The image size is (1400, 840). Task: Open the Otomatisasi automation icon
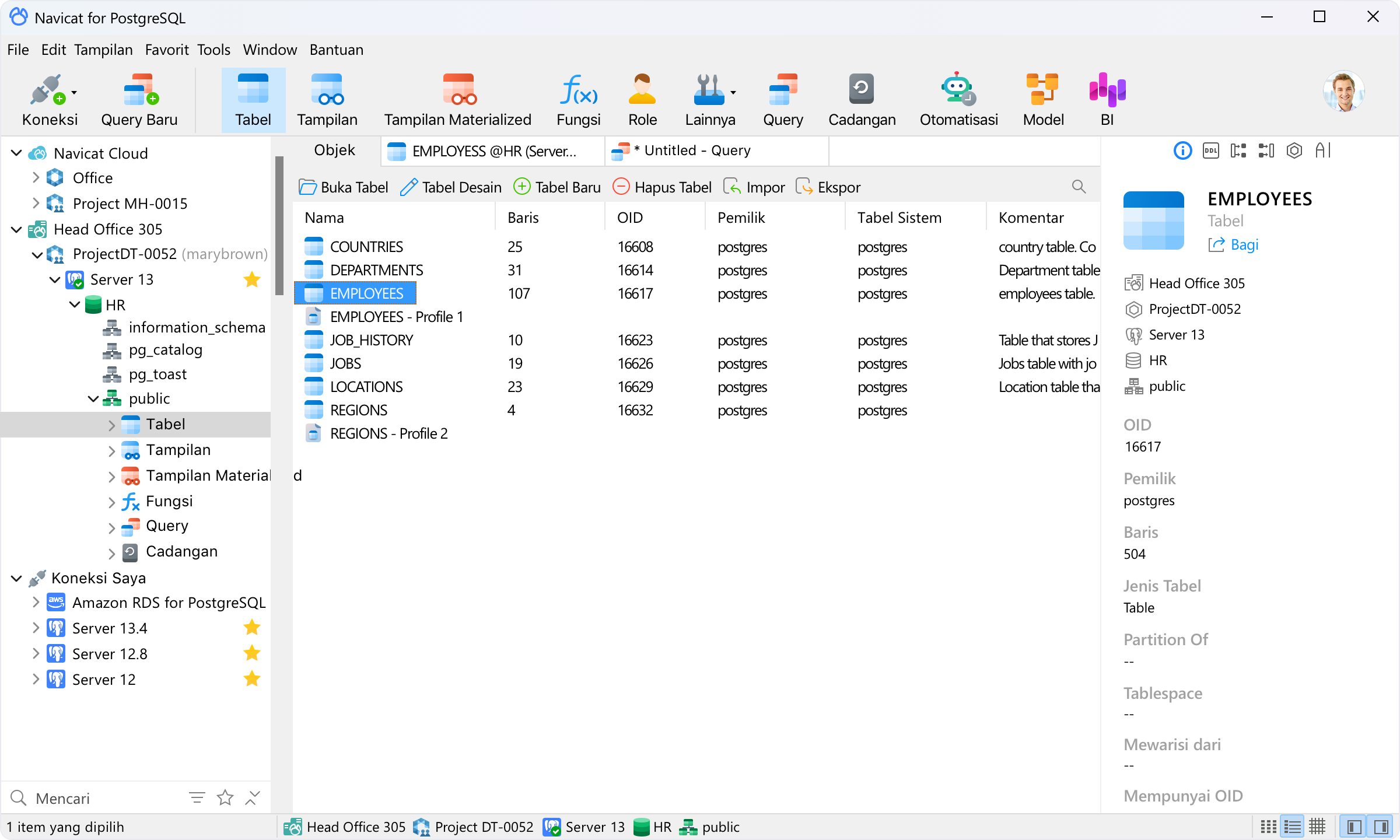coord(958,100)
